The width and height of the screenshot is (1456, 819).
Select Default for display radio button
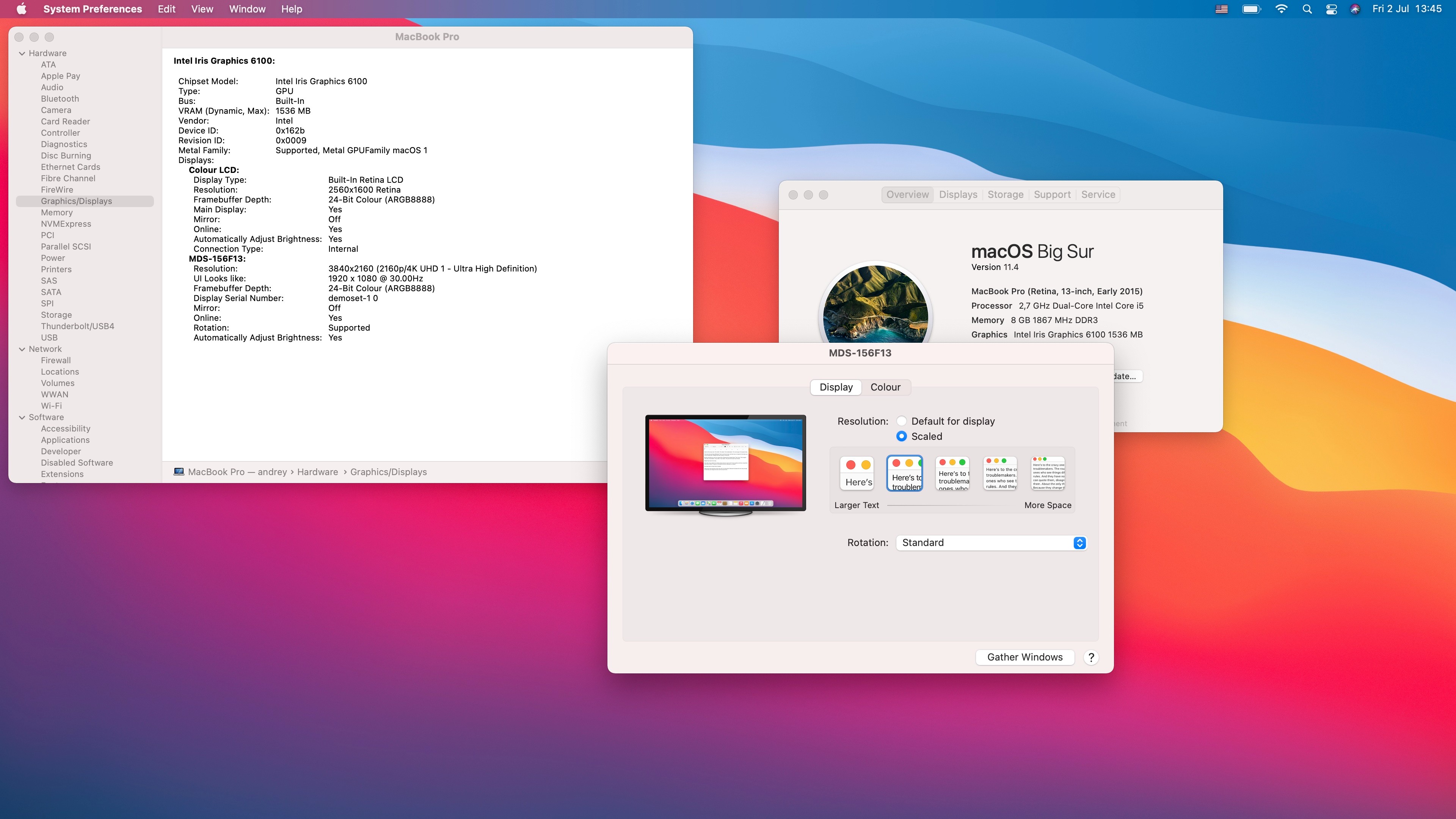902,421
